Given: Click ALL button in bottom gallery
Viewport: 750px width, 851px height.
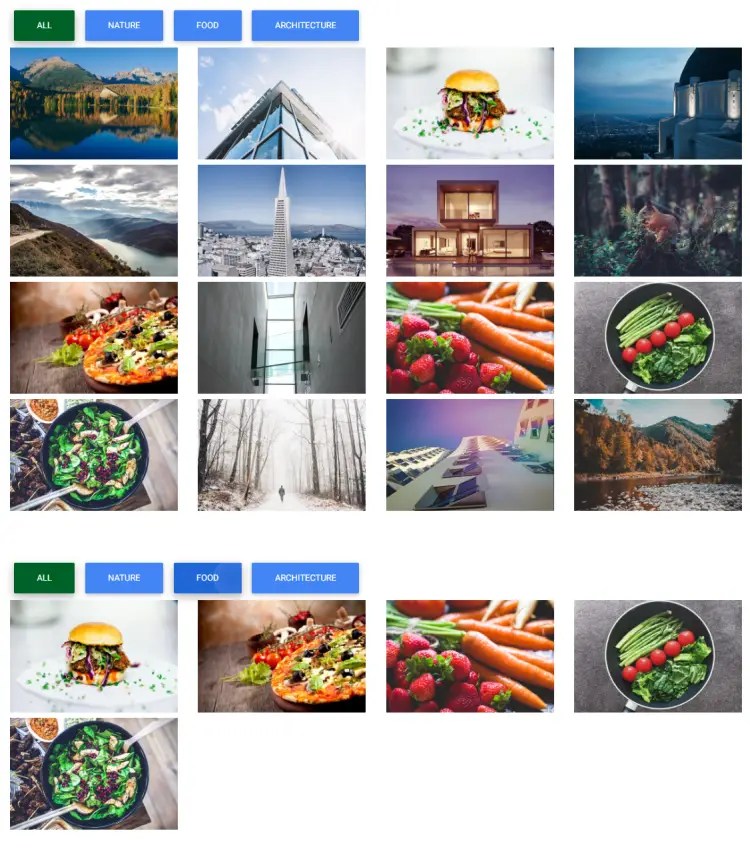Looking at the screenshot, I should [44, 578].
